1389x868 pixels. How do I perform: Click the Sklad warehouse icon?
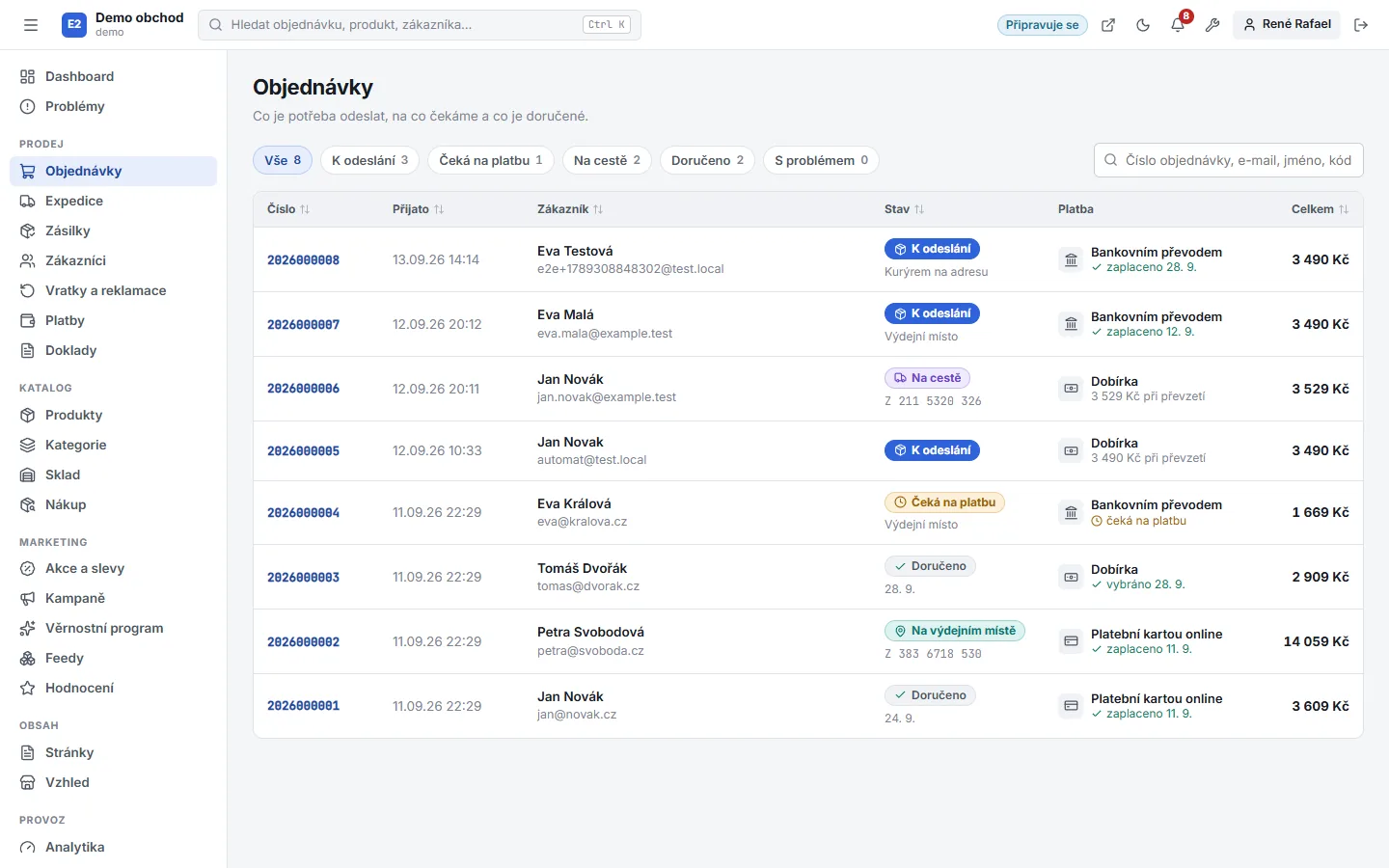click(28, 475)
